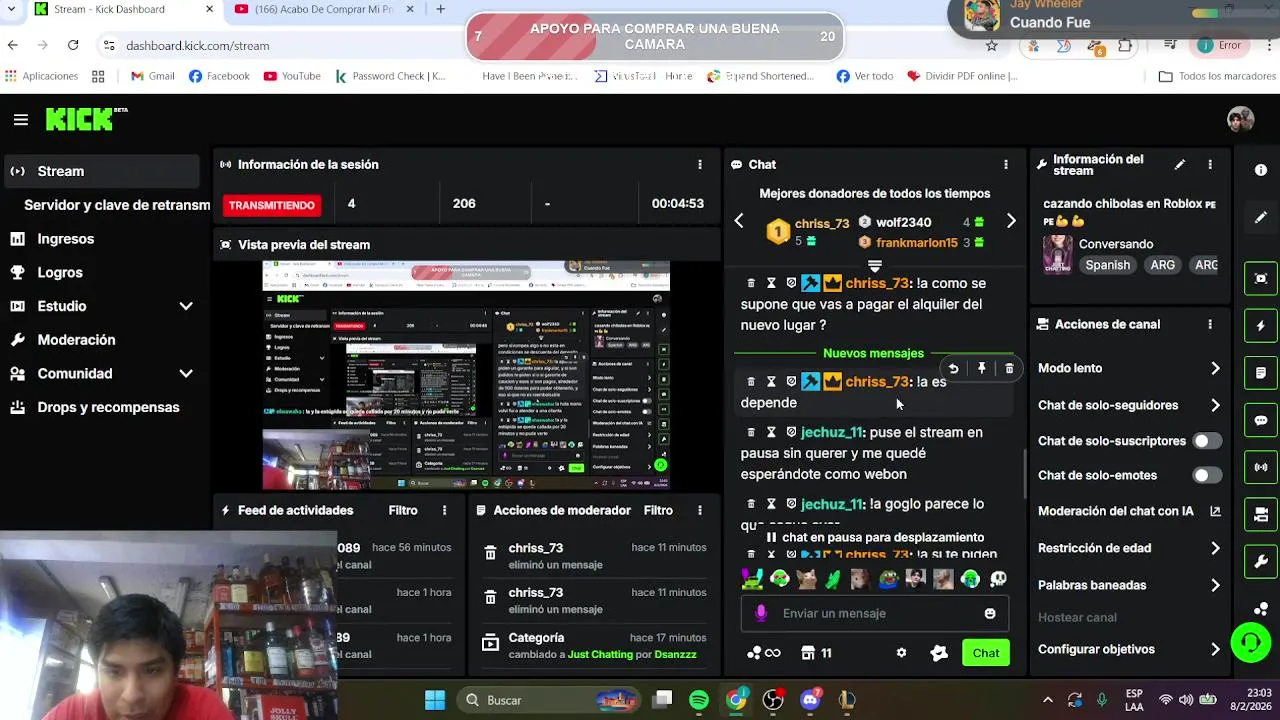Click the pencil icon in right sidebar
This screenshot has width=1280, height=720.
click(x=1261, y=218)
